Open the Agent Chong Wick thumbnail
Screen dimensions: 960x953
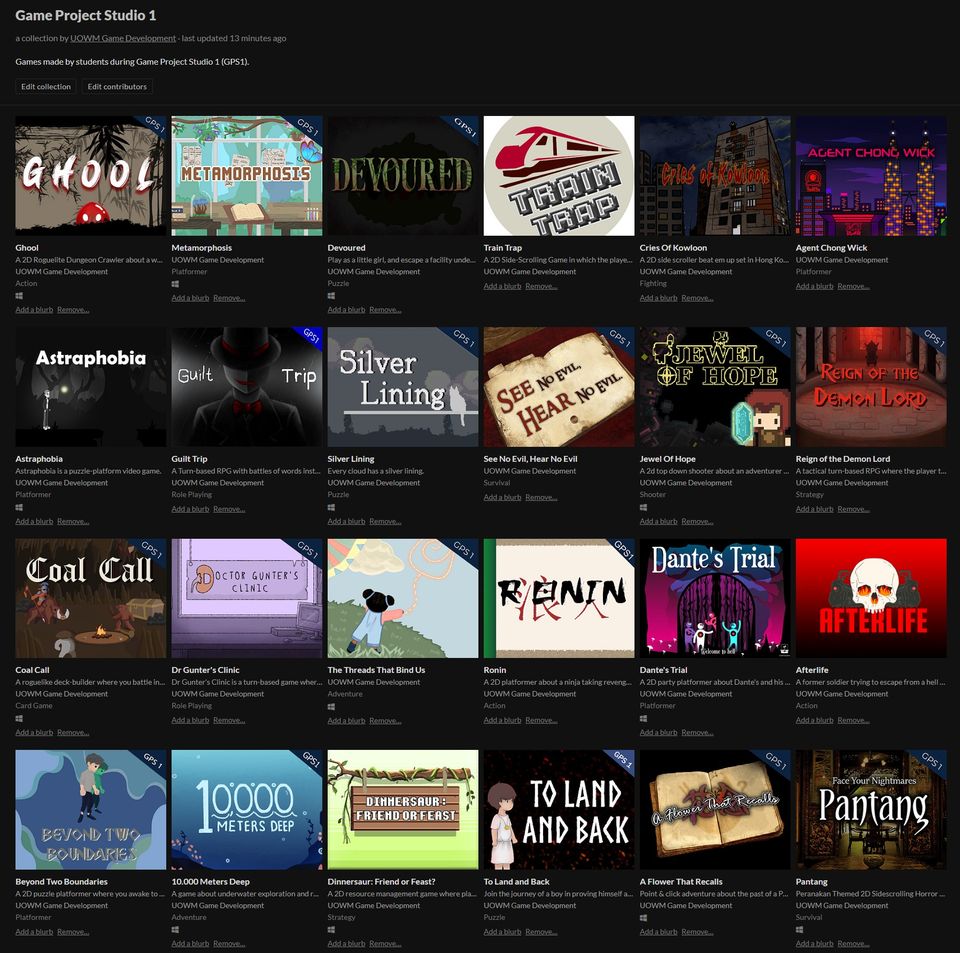coord(871,176)
